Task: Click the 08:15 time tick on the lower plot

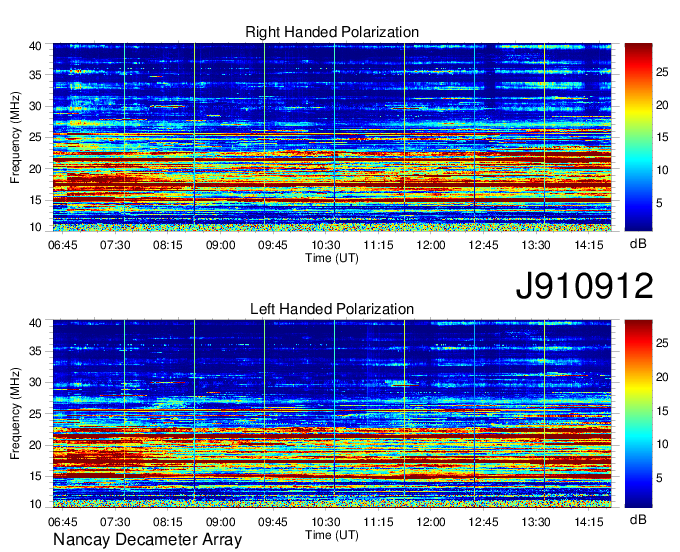Action: point(168,521)
